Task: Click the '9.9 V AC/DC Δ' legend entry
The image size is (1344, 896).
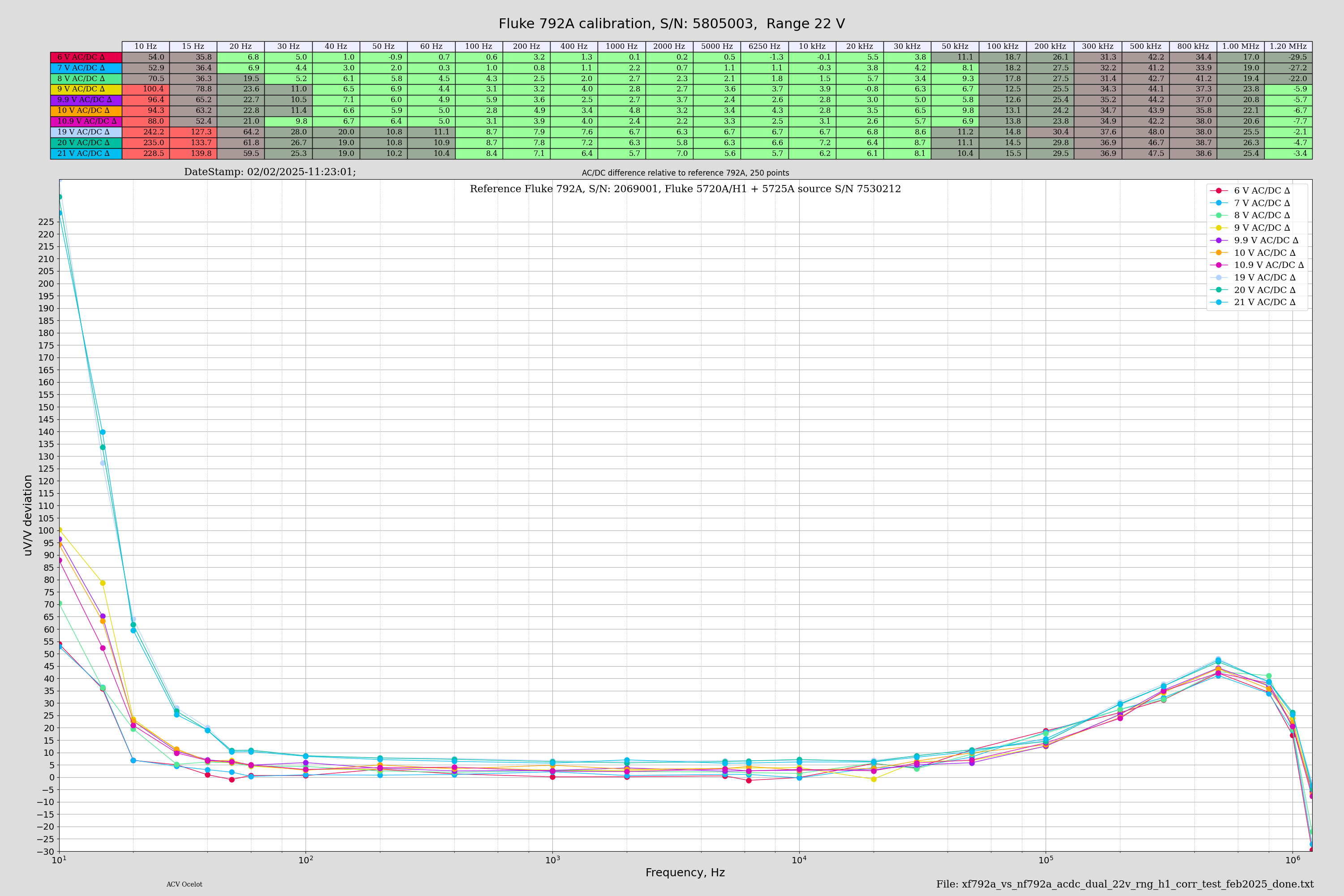Action: [1254, 241]
